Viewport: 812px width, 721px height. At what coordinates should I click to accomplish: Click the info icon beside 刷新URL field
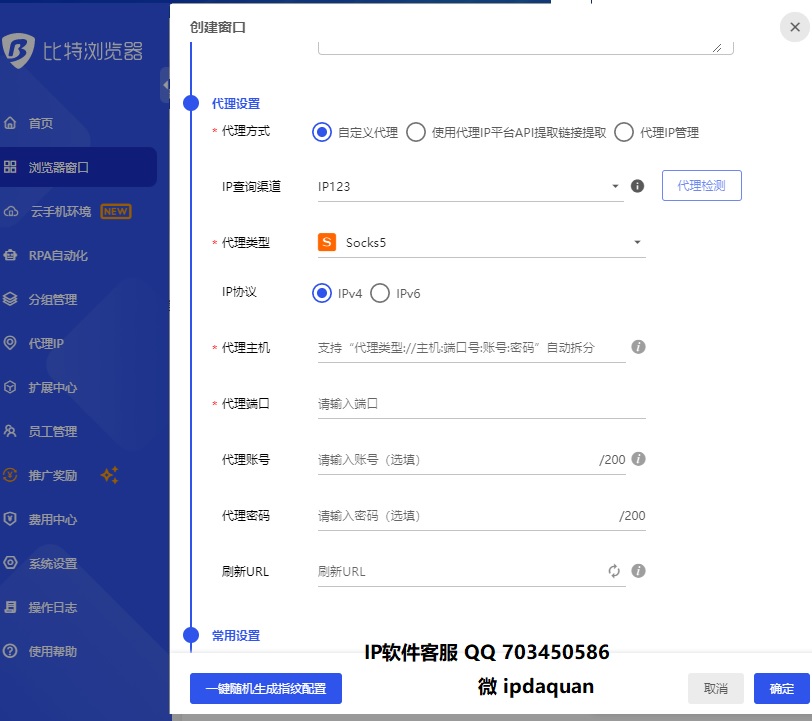(x=638, y=571)
